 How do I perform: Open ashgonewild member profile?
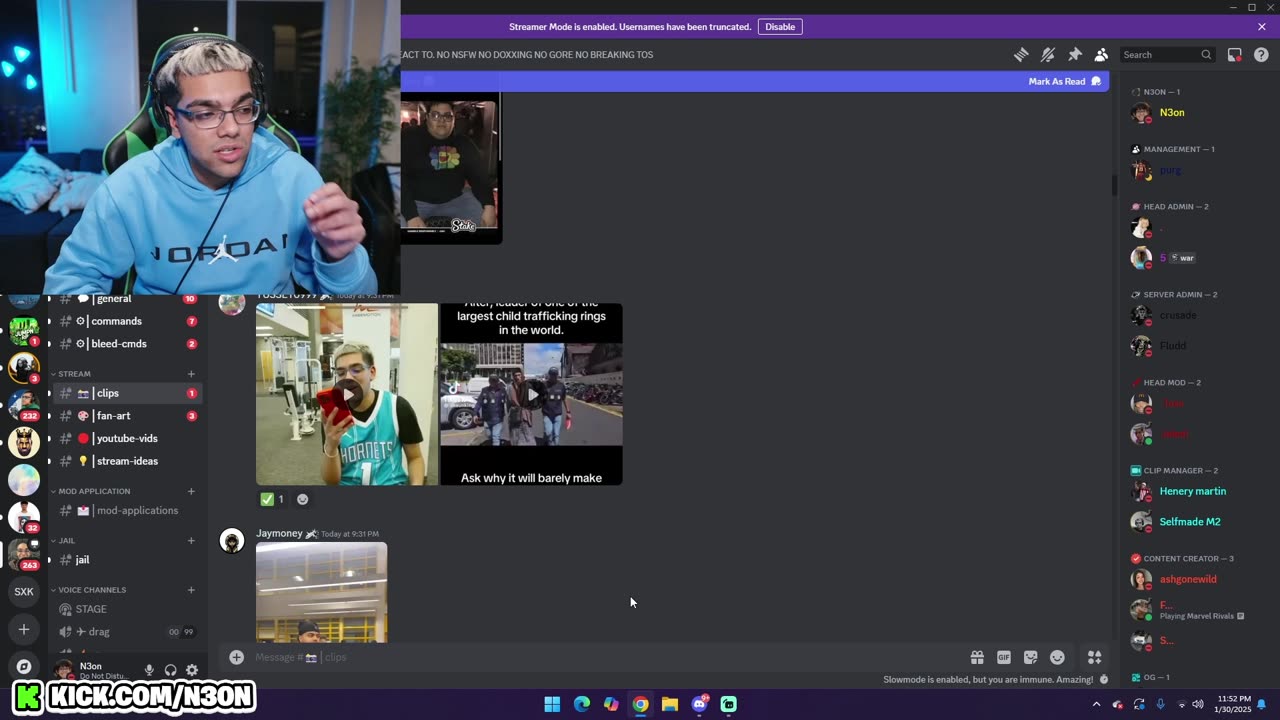[1188, 579]
